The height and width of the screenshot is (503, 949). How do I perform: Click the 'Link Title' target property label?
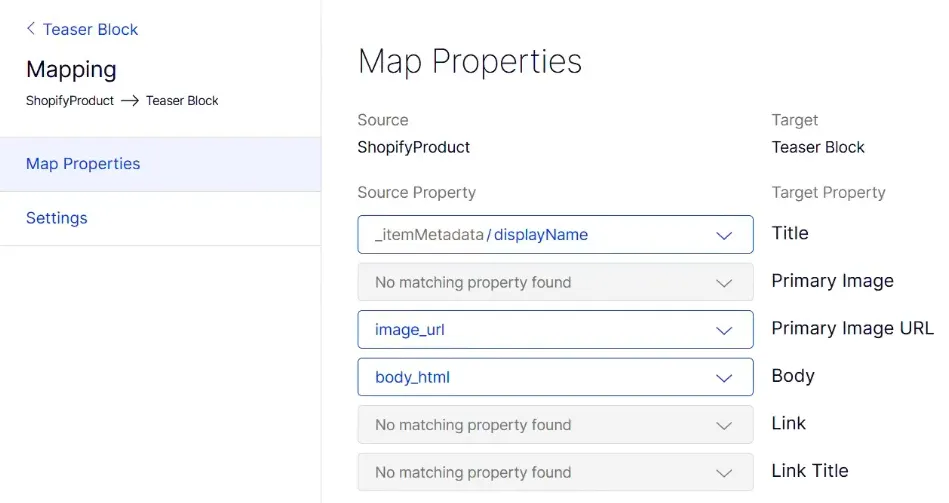[810, 471]
